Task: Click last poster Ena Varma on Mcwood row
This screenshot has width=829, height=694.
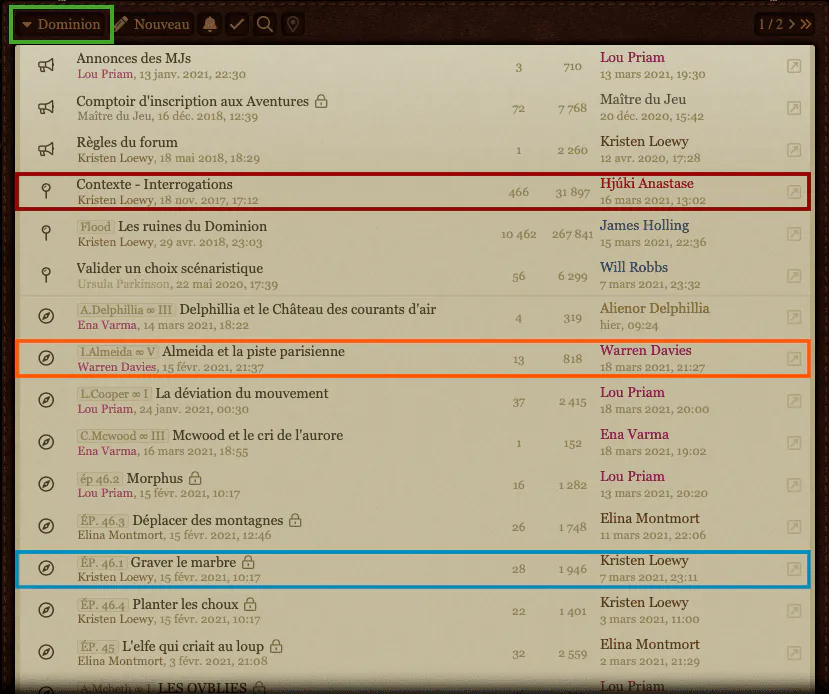Action: [634, 434]
